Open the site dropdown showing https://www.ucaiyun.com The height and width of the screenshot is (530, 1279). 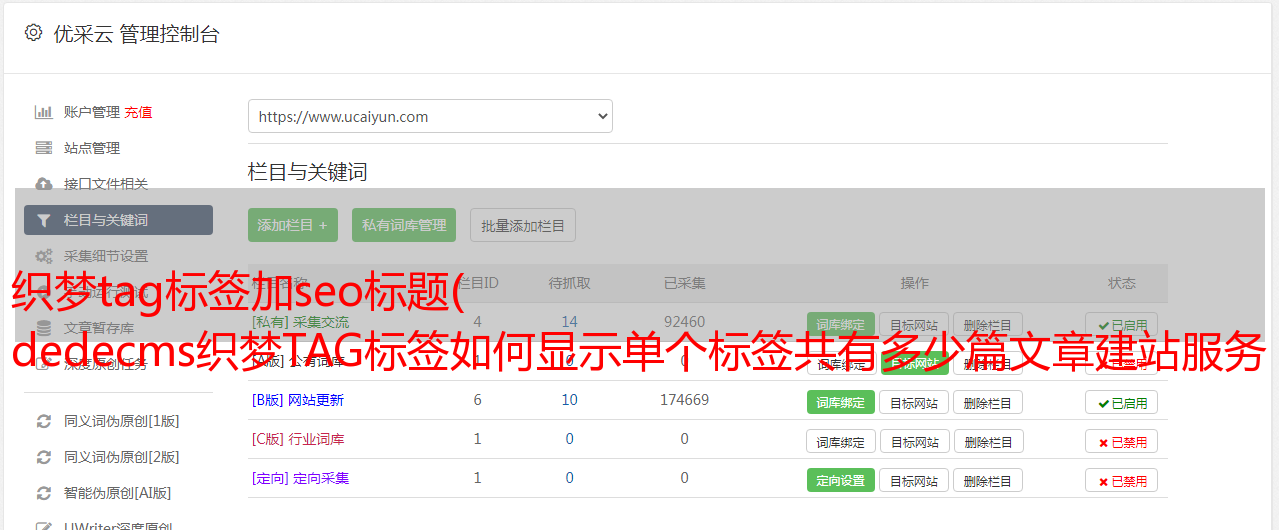(x=430, y=116)
